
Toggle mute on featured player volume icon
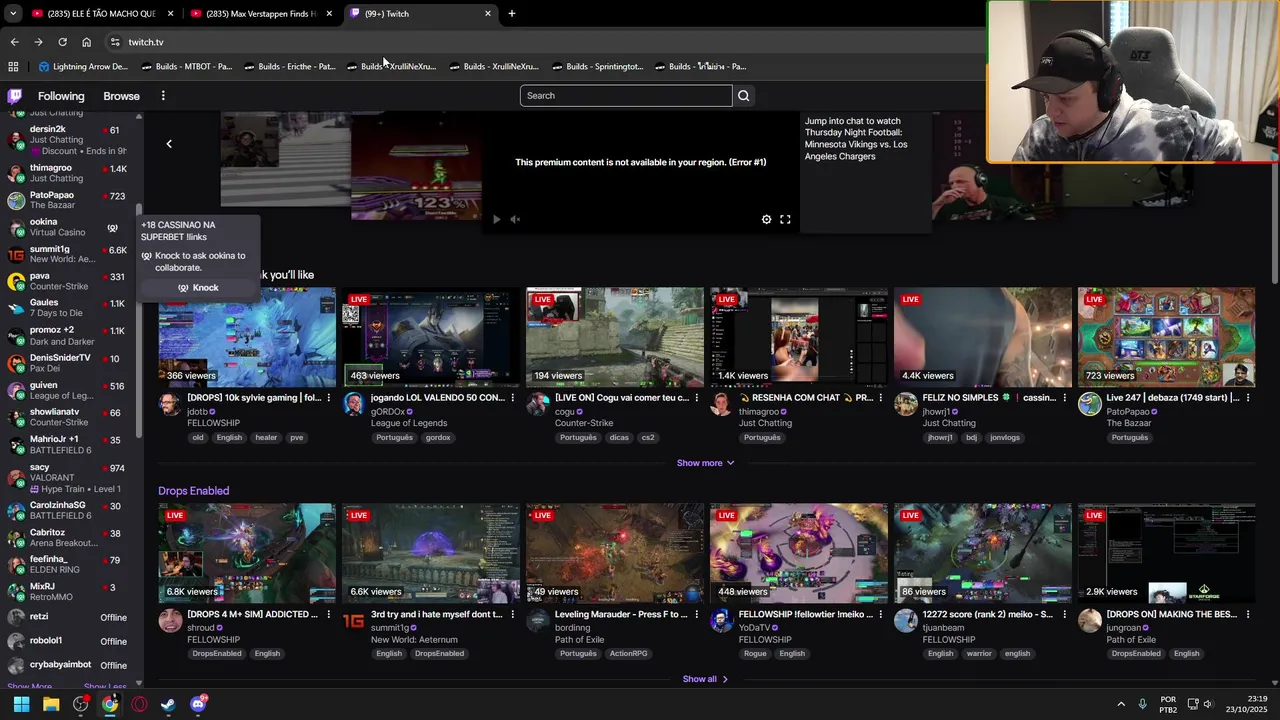(x=515, y=219)
